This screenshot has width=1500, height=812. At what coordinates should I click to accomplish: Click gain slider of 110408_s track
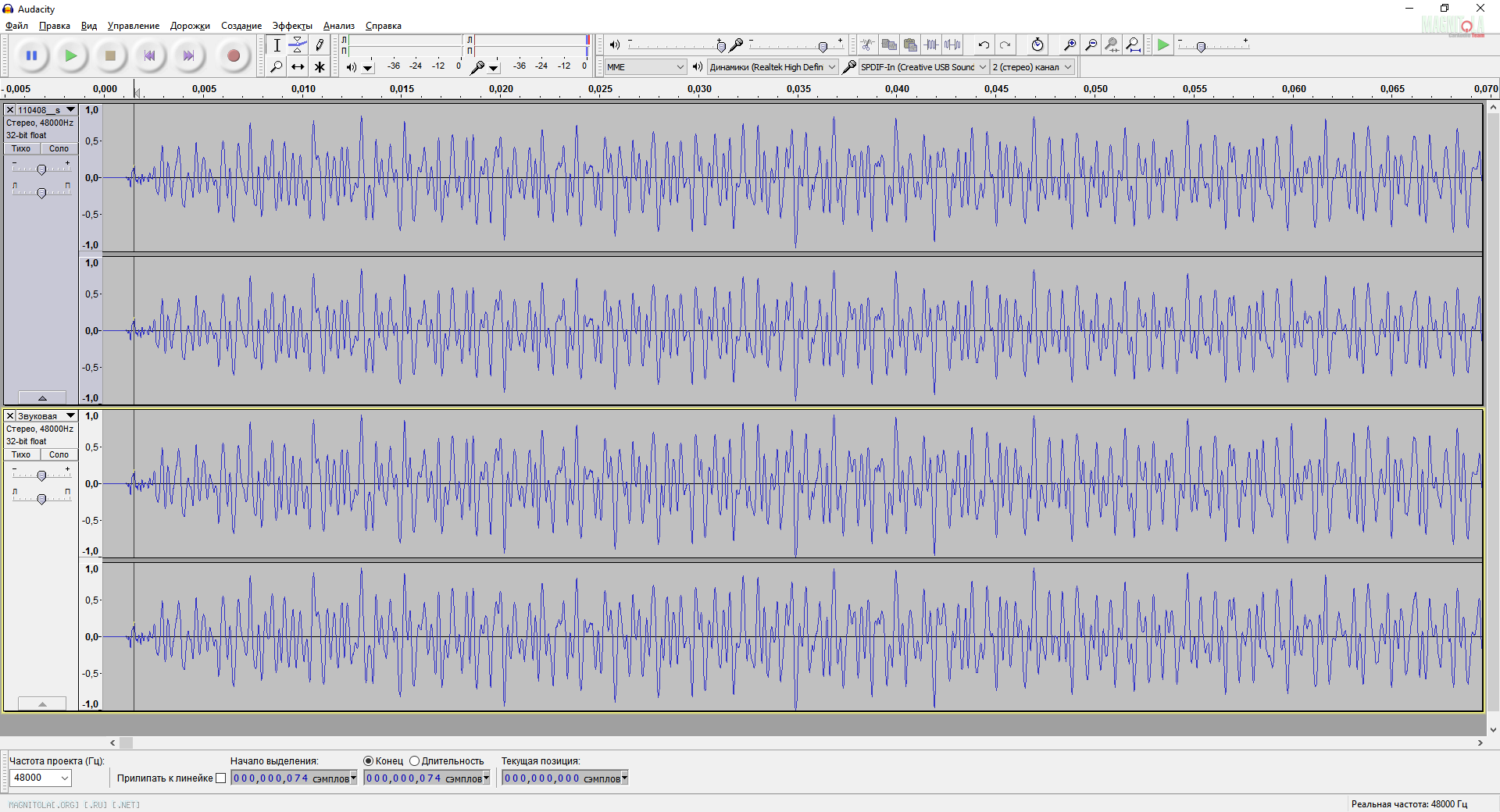click(41, 169)
